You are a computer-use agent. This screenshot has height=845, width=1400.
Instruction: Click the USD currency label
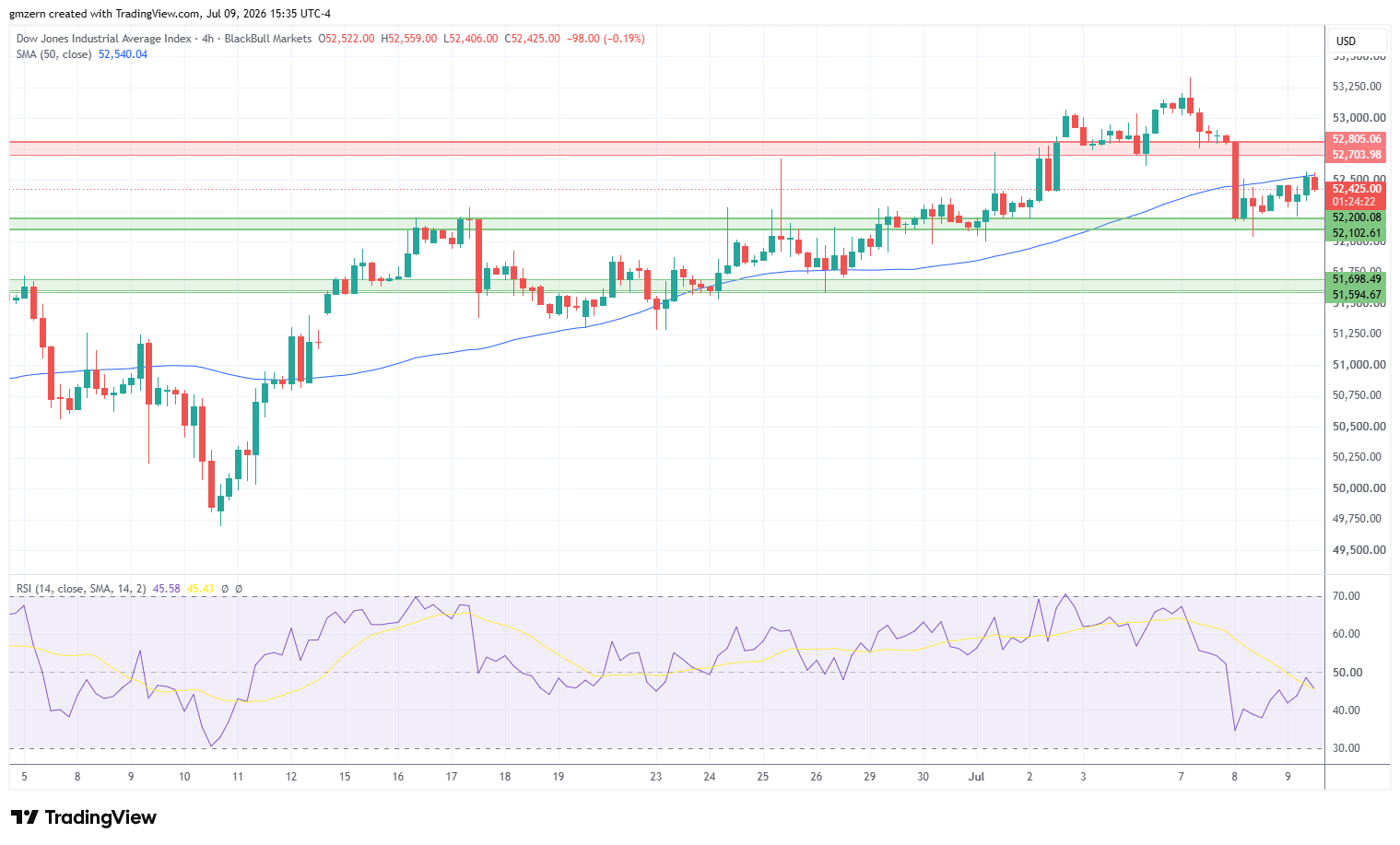point(1346,41)
